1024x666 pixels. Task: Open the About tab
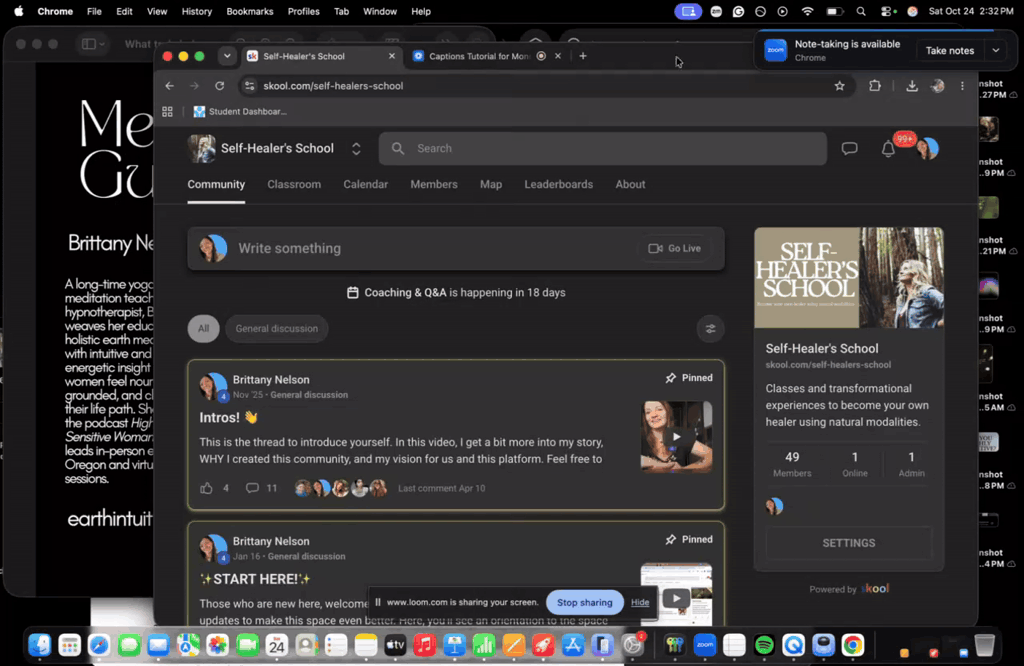[x=630, y=185]
